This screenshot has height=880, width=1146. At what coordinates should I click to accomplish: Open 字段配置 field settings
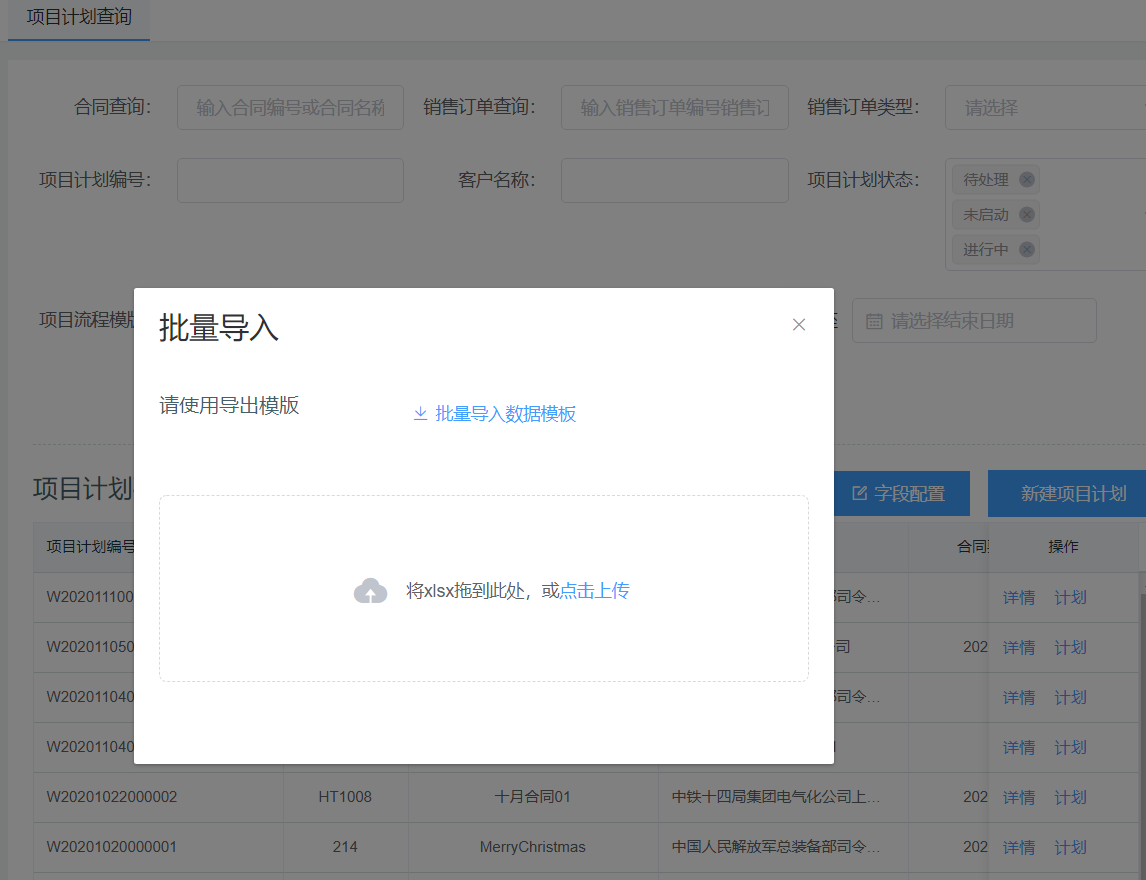(897, 494)
